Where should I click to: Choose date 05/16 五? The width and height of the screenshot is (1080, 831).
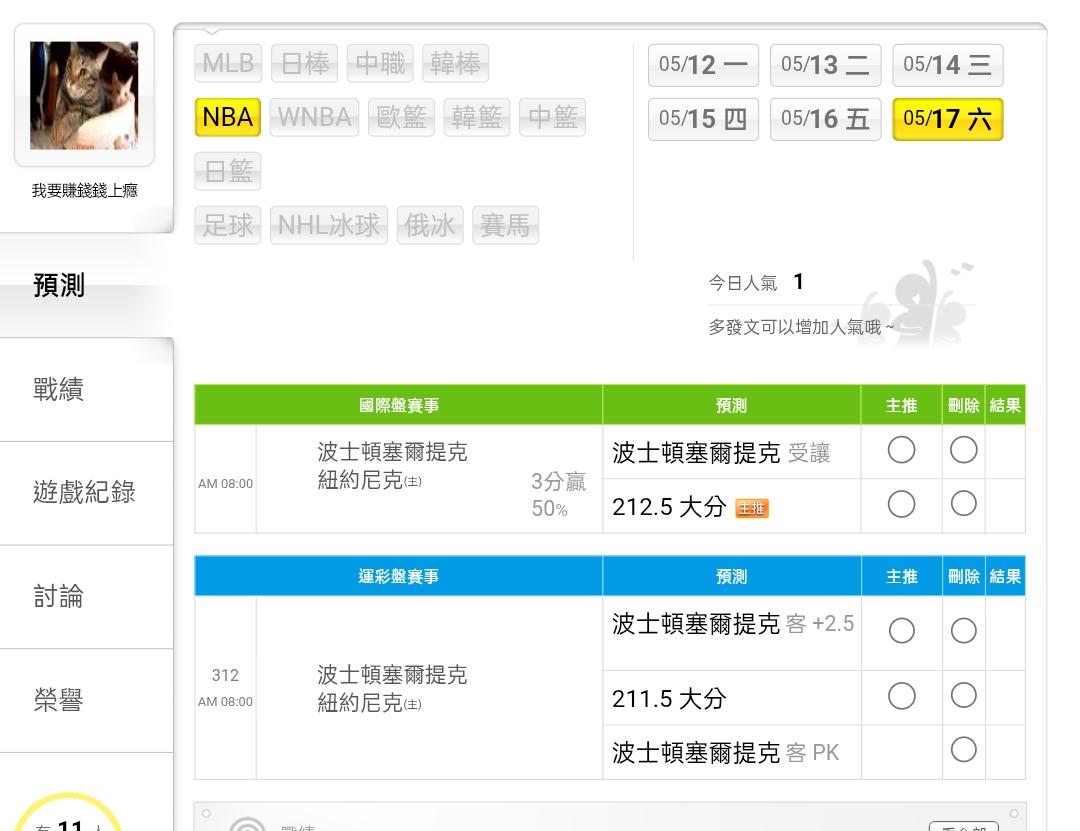point(825,119)
